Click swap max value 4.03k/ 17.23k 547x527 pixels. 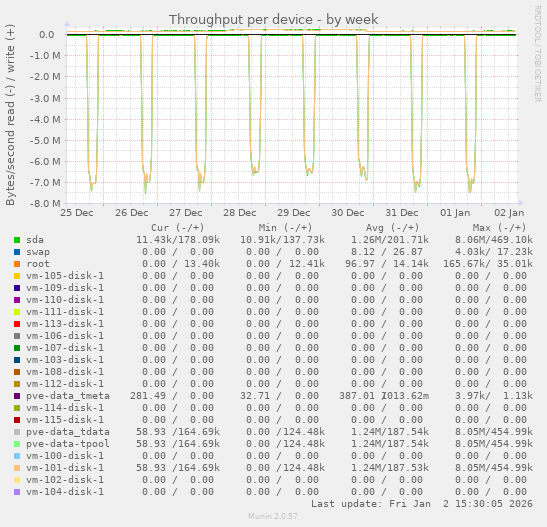coord(494,252)
